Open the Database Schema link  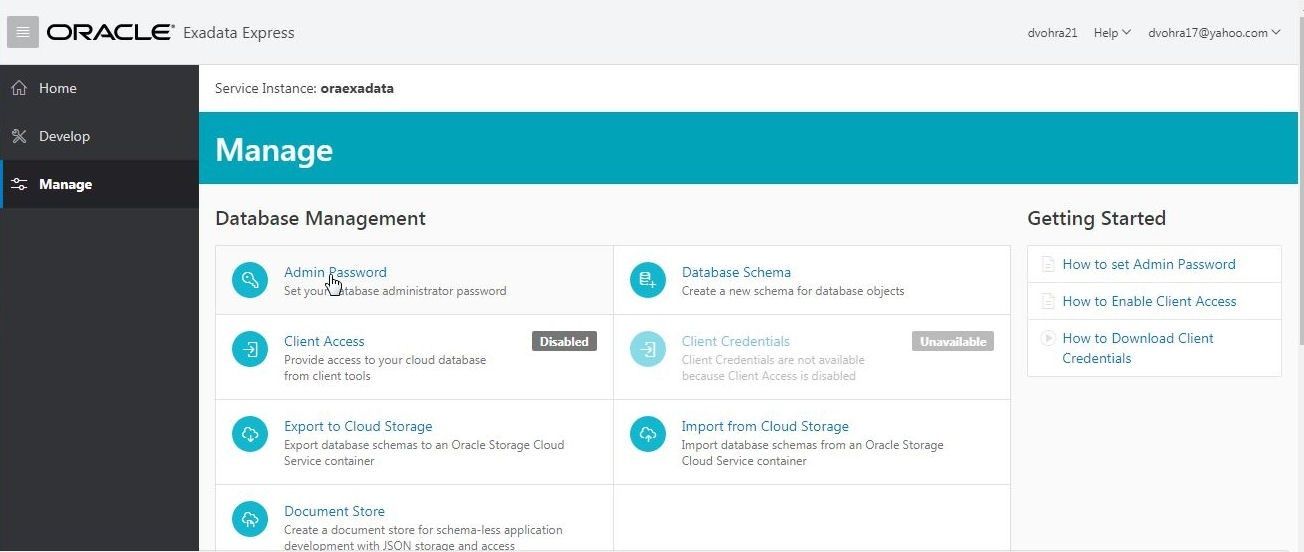click(x=736, y=272)
